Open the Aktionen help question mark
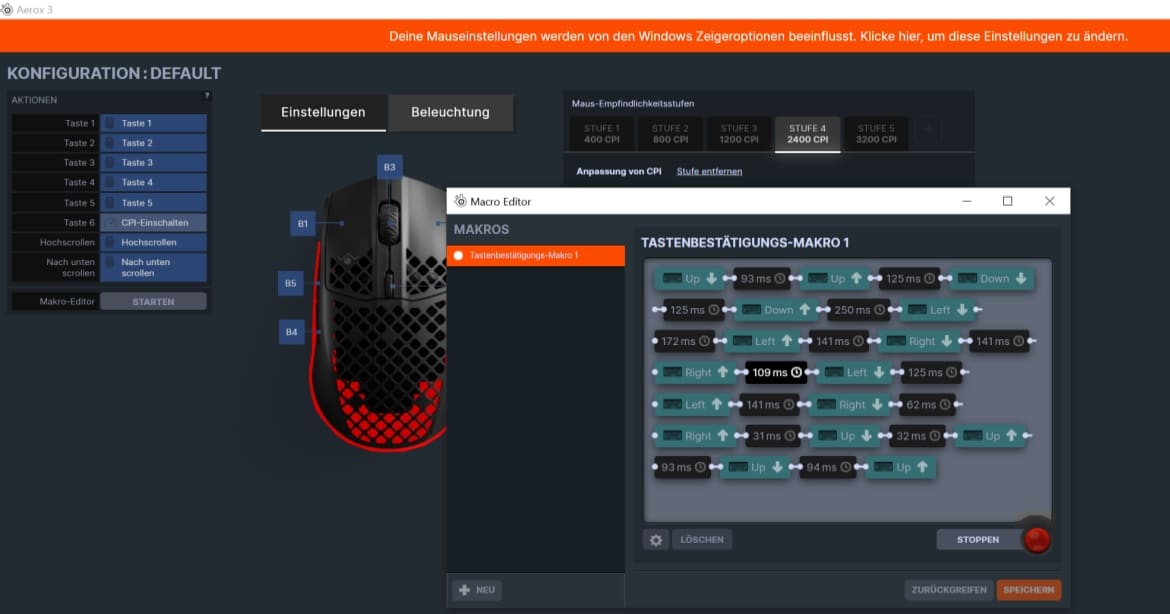Viewport: 1170px width, 614px height. pyautogui.click(x=206, y=96)
